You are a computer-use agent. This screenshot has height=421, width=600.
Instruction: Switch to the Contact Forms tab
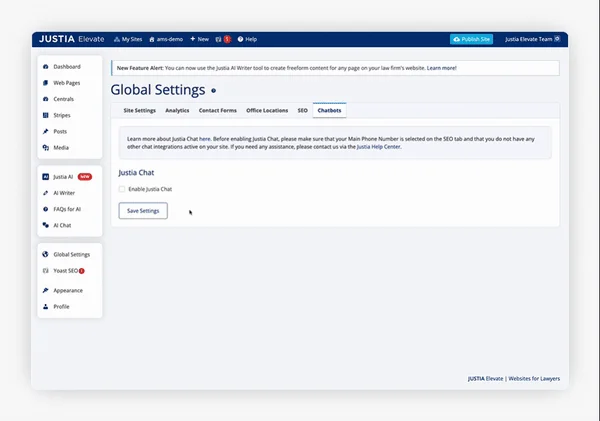point(217,110)
